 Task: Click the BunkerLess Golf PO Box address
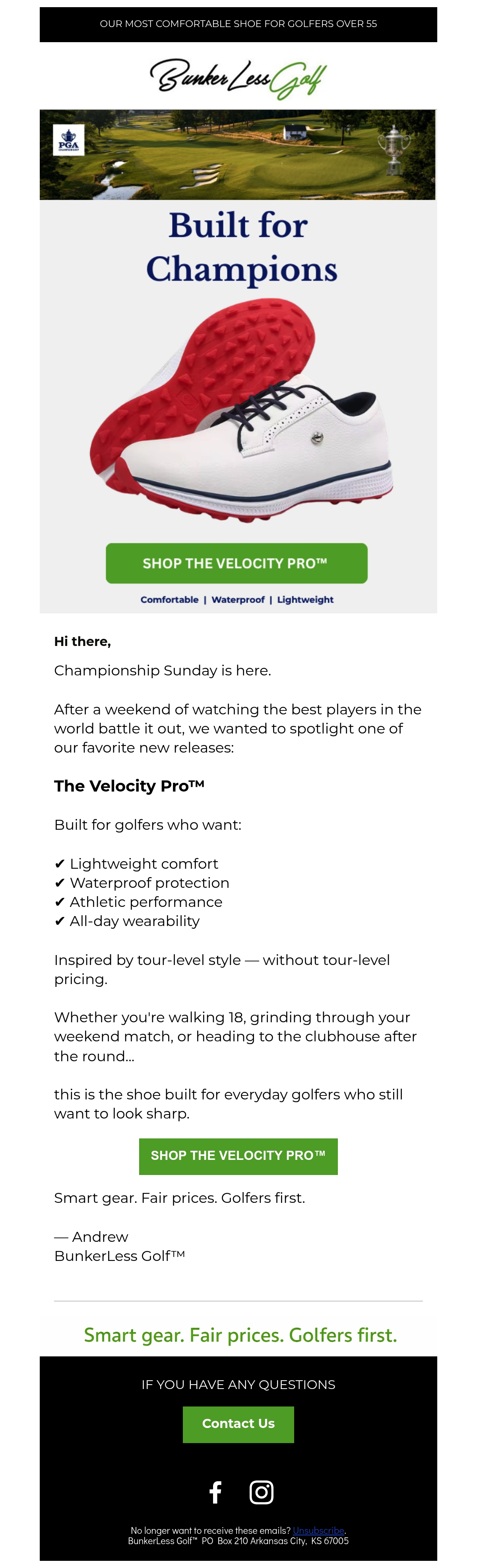coord(238,1541)
